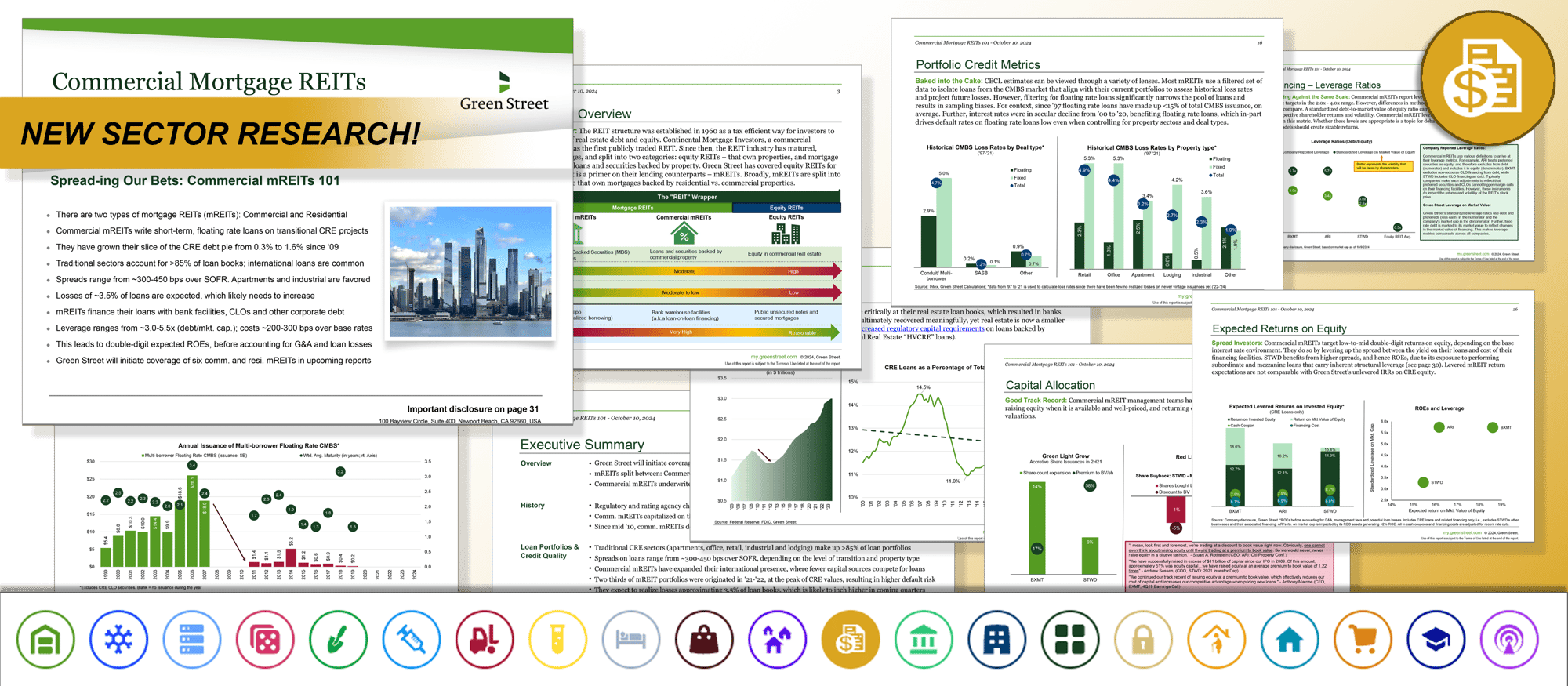Select the orange senior housing icon

tap(1216, 640)
